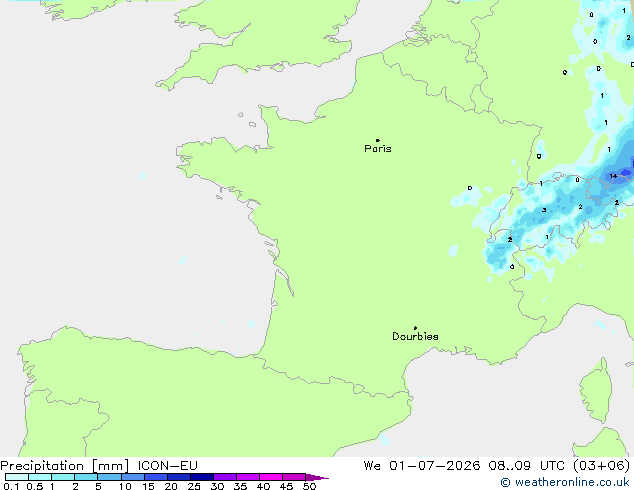Click the legend label '25'
Viewport: 634px width, 490px height.
(x=194, y=486)
